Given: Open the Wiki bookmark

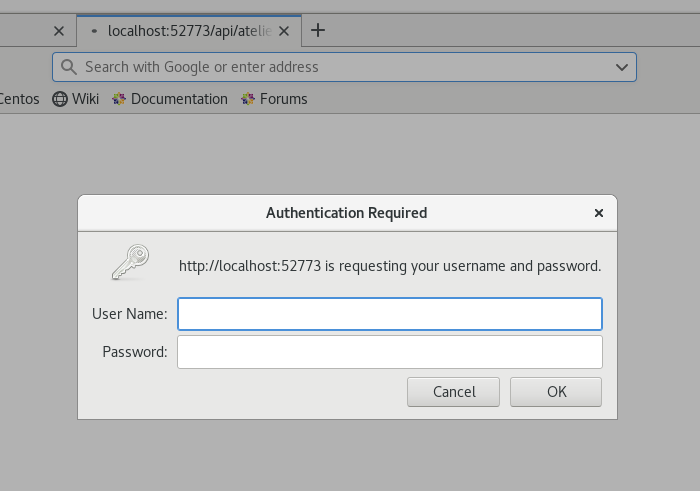Looking at the screenshot, I should point(76,99).
